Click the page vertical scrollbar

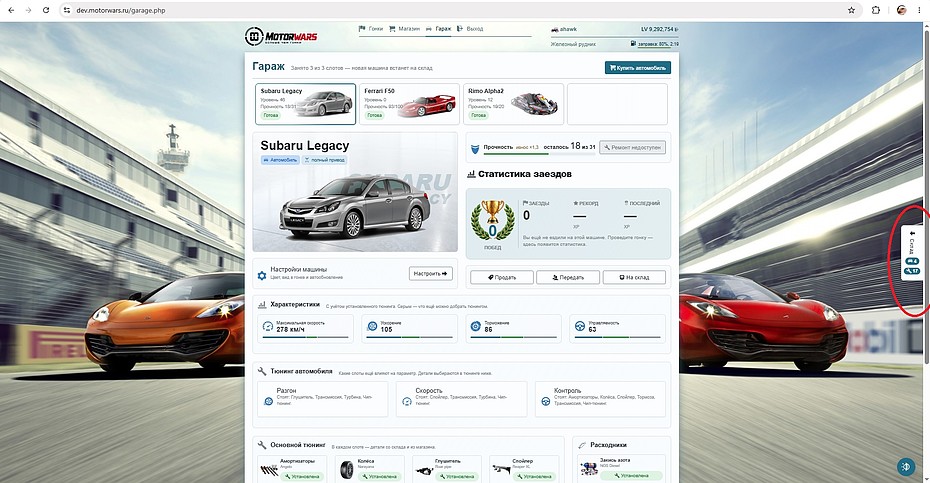tap(927, 196)
